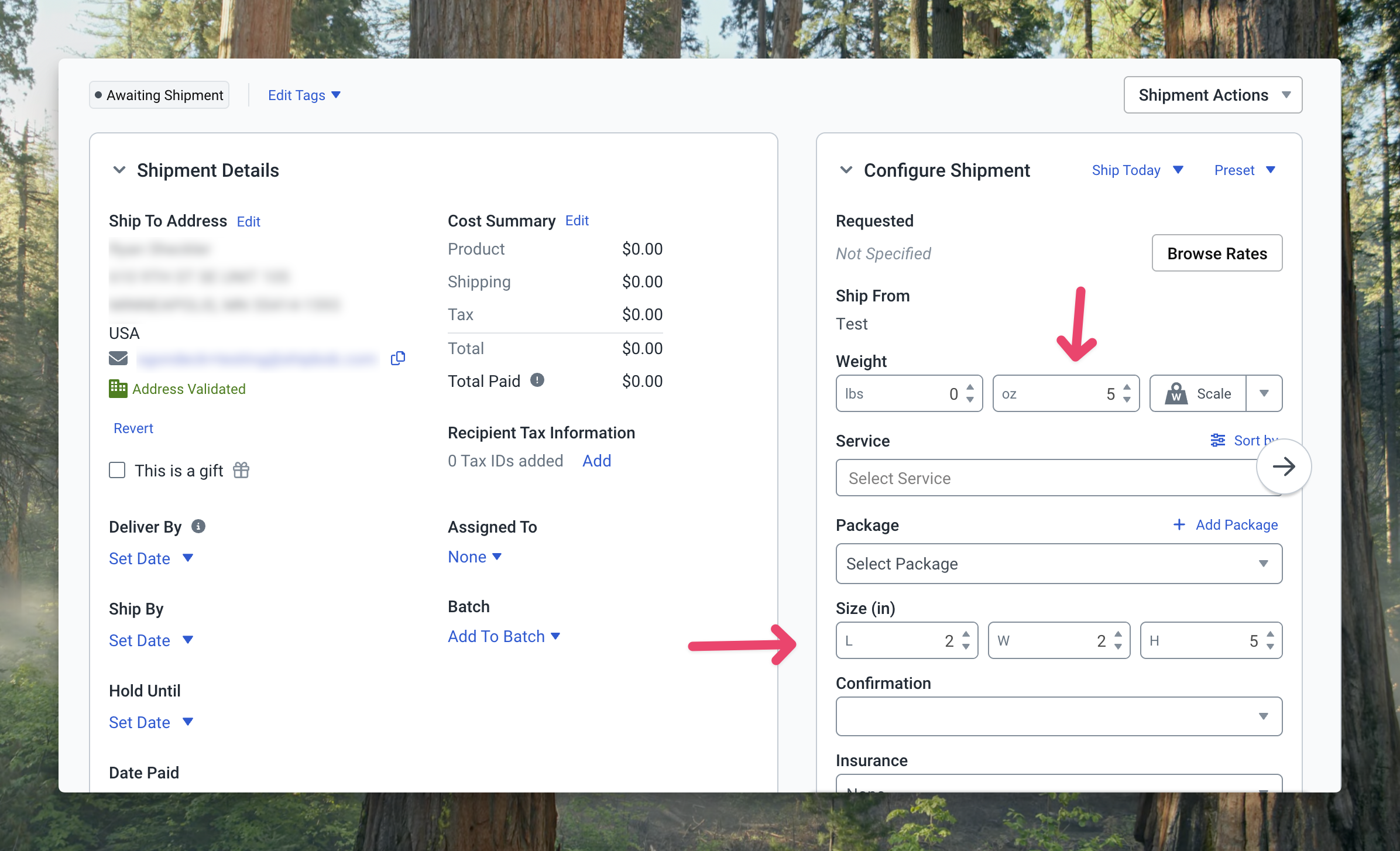Increase the oz weight stepper

(1127, 387)
